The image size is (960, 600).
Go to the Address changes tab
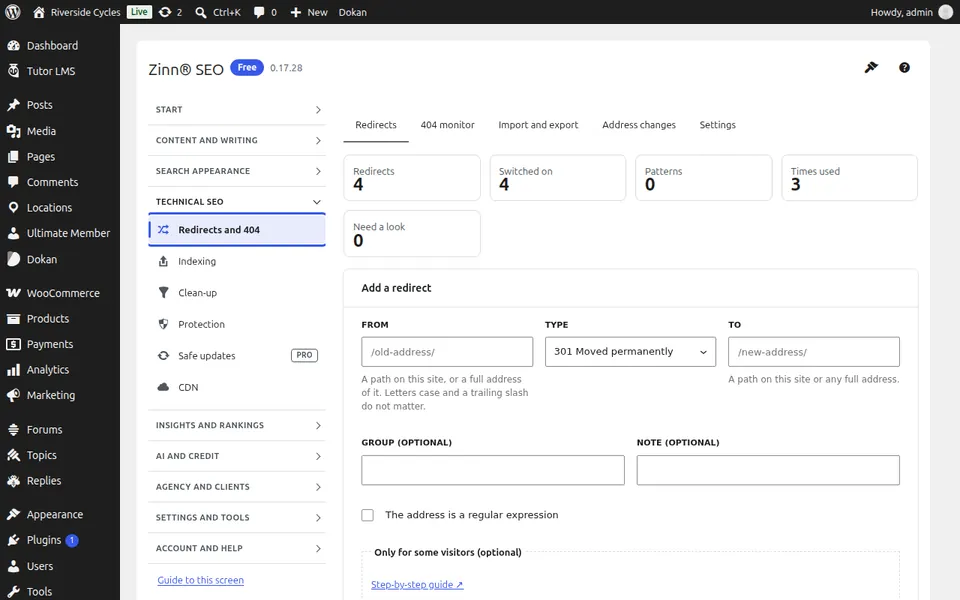pos(639,125)
